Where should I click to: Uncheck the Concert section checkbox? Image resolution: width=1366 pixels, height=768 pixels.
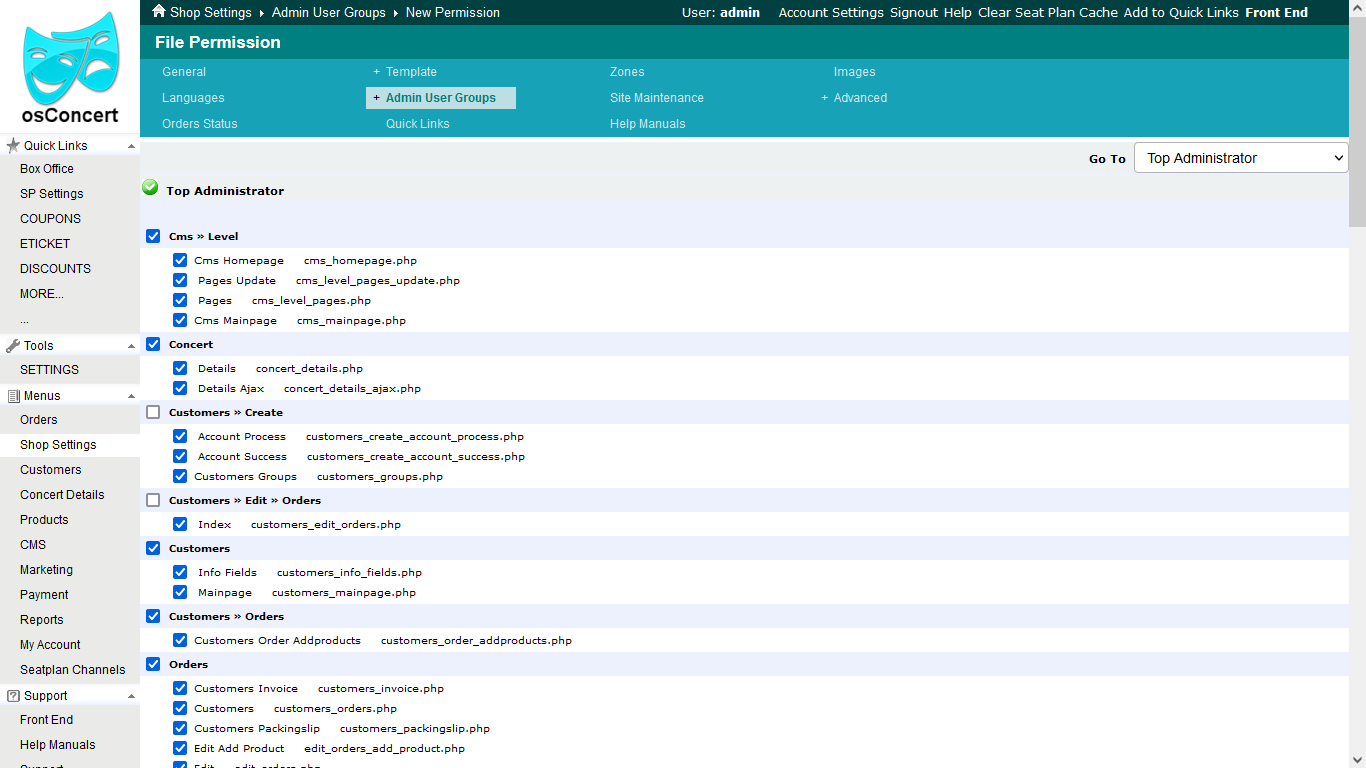point(153,344)
